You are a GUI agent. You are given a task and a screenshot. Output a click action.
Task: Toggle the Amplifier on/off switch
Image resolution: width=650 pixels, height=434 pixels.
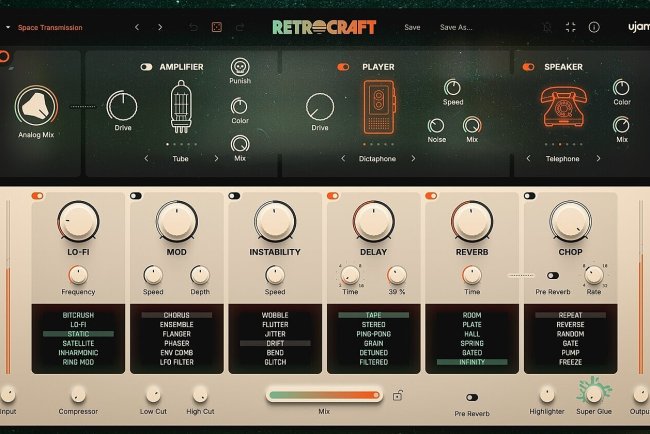tap(146, 67)
